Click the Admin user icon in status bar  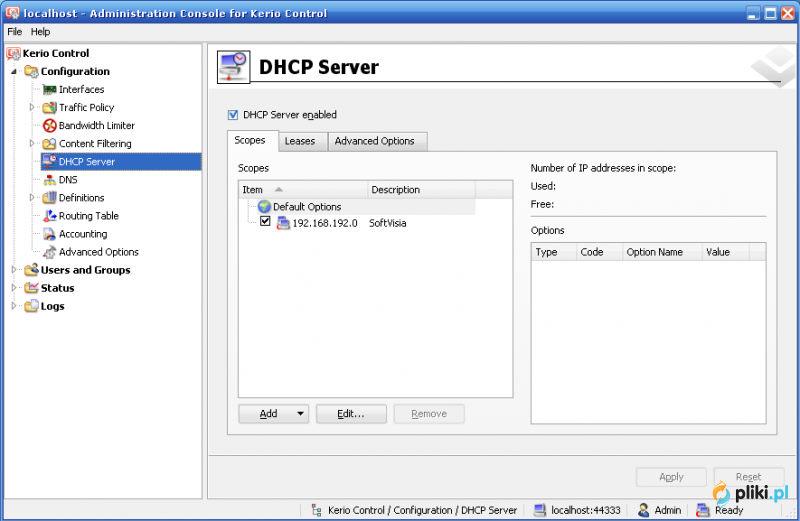[644, 510]
